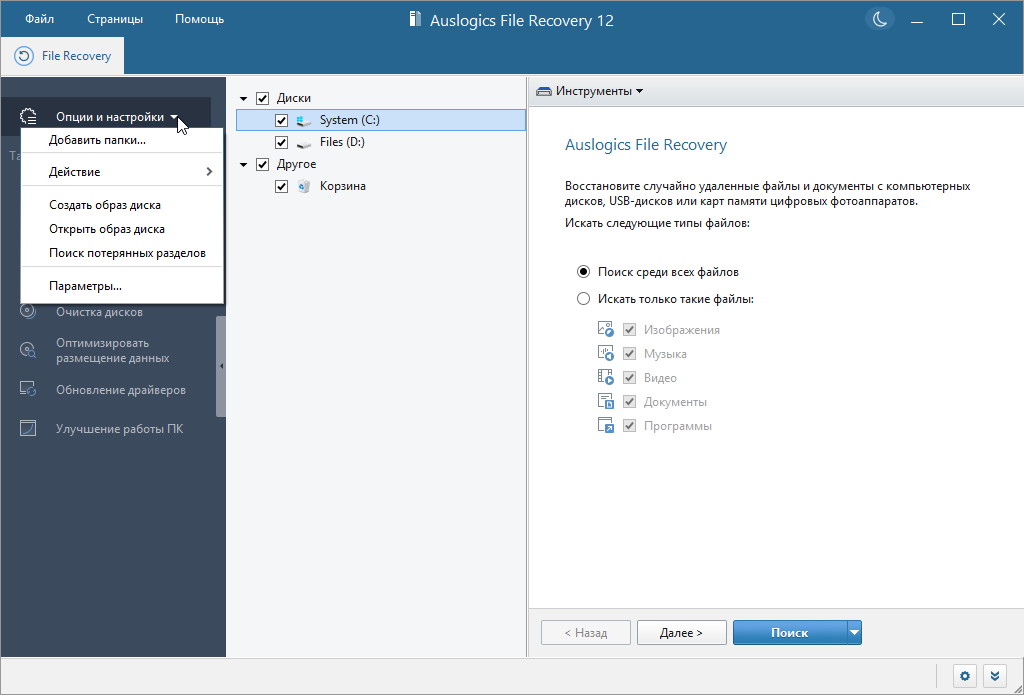Screen dimensions: 1024x695
Task: Click the Музыка file type icon
Action: click(x=605, y=353)
